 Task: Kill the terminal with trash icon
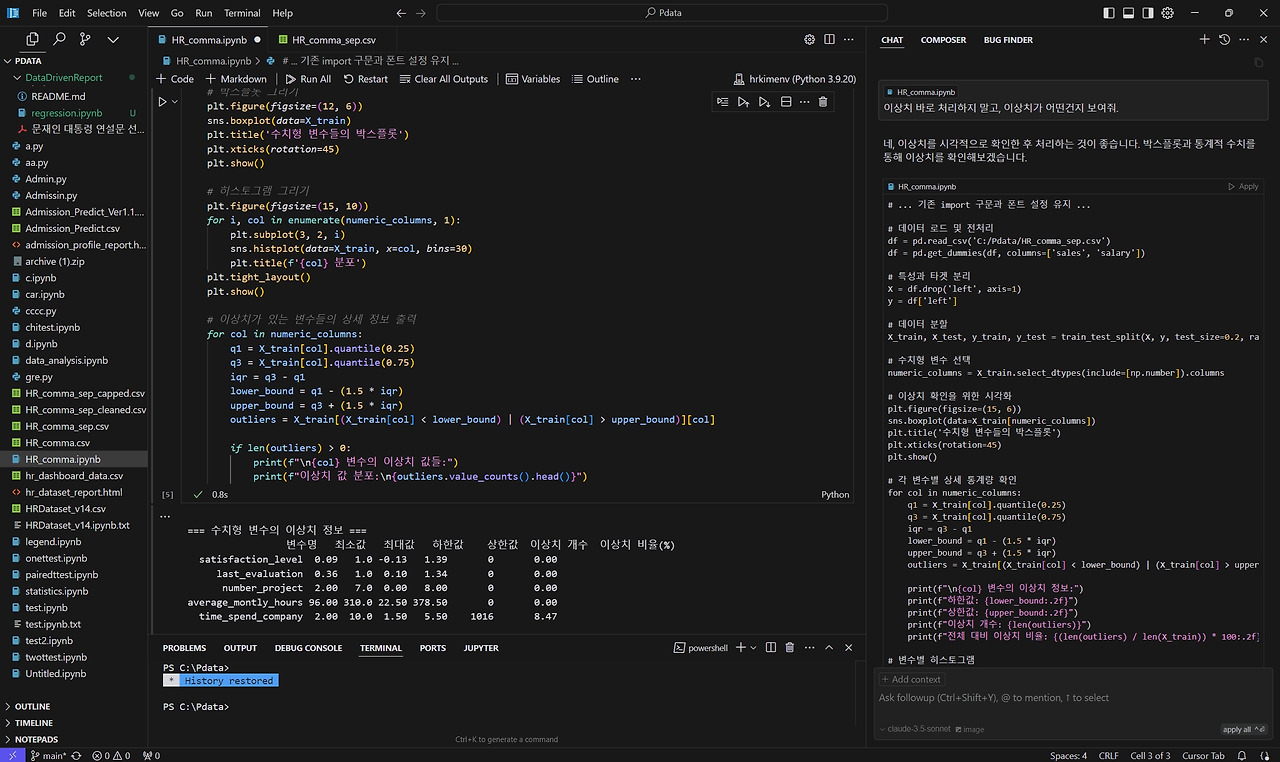[x=790, y=648]
